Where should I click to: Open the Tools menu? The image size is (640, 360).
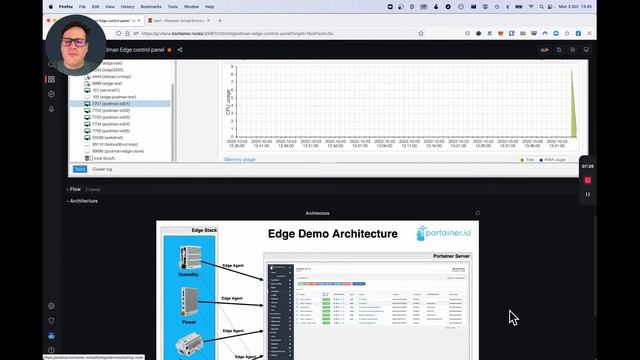point(173,7)
